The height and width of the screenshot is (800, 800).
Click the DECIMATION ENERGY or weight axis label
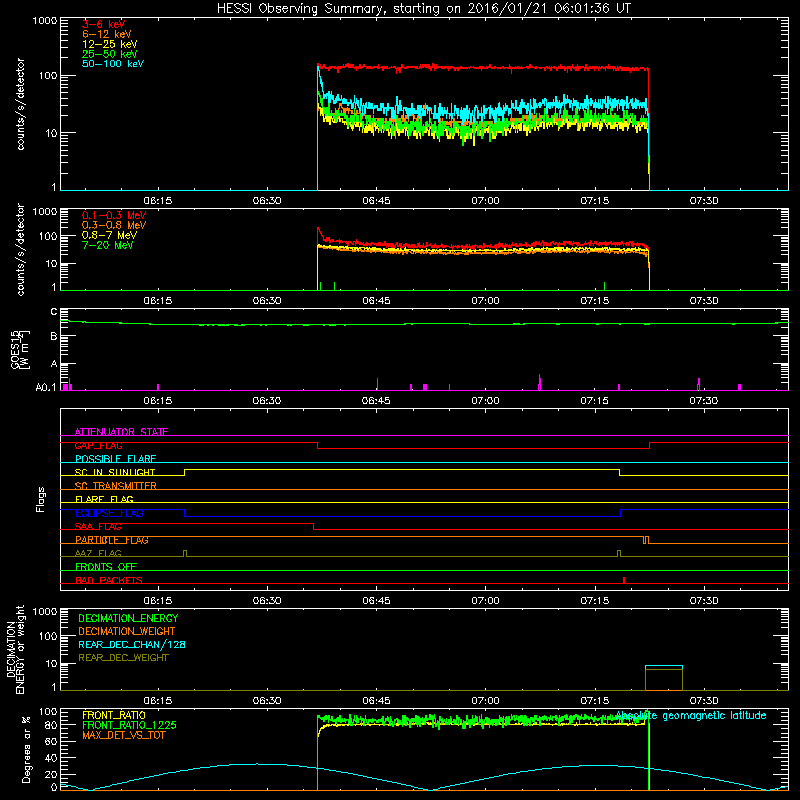click(x=15, y=650)
